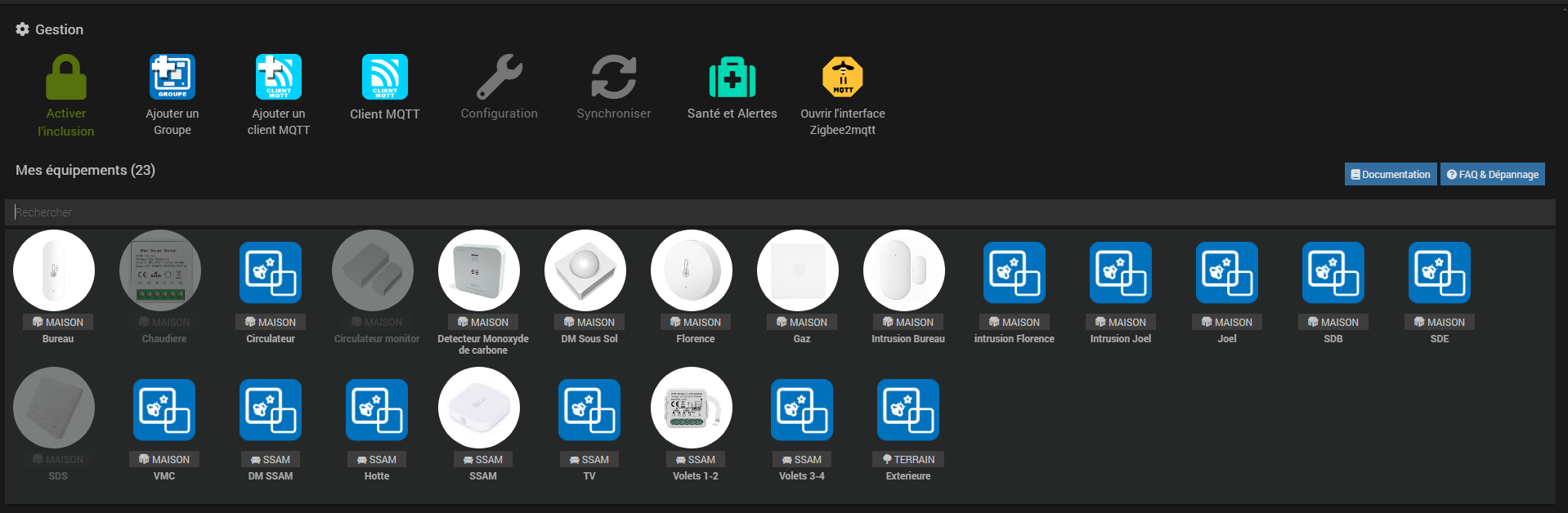This screenshot has width=1568, height=513.
Task: Open the VMC equipment icon
Action: 164,410
